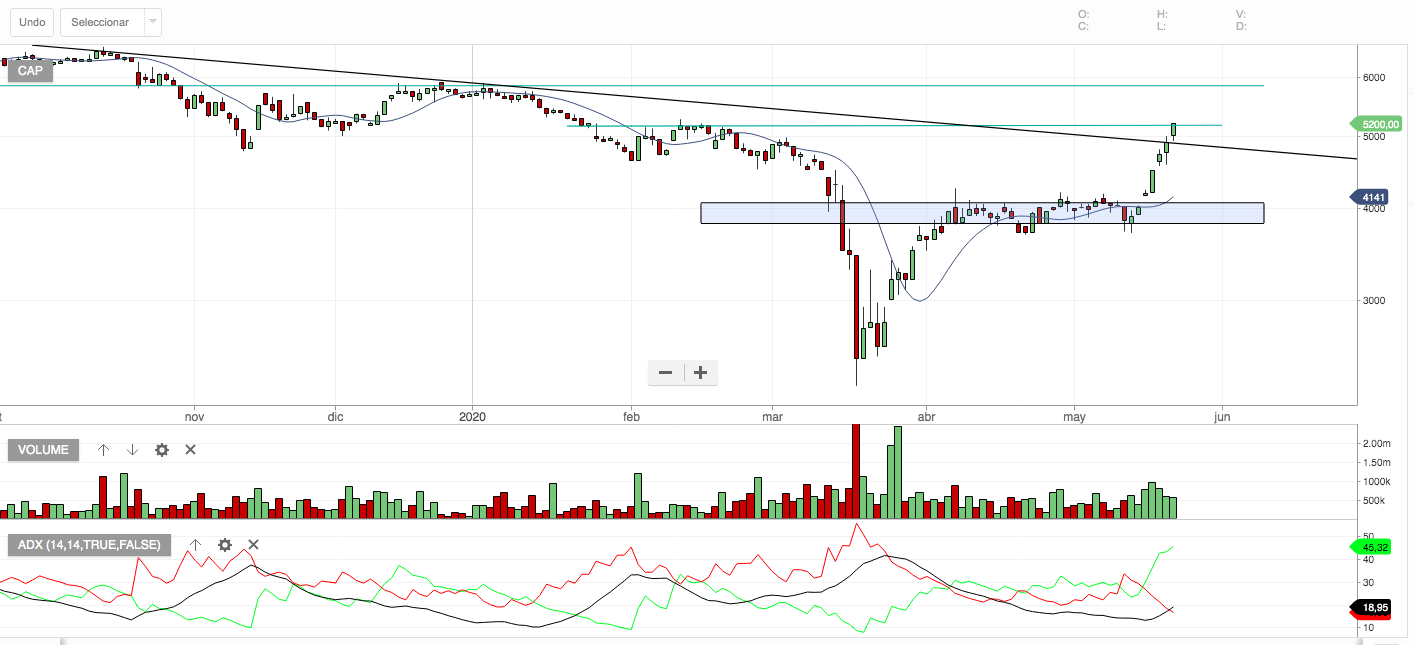Click the CAP symbol label
The image size is (1414, 645).
(x=30, y=71)
